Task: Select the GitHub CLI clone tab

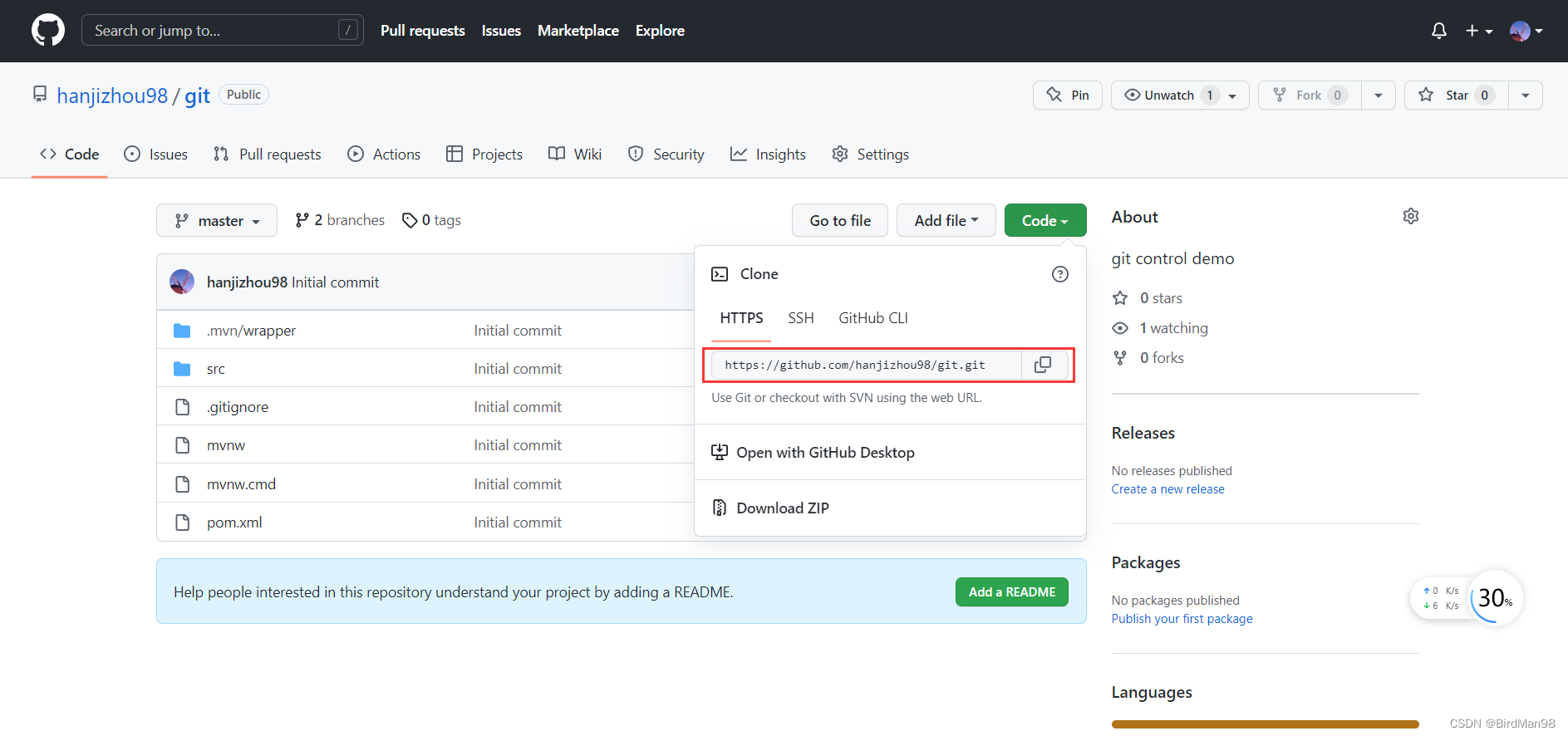Action: tap(873, 318)
